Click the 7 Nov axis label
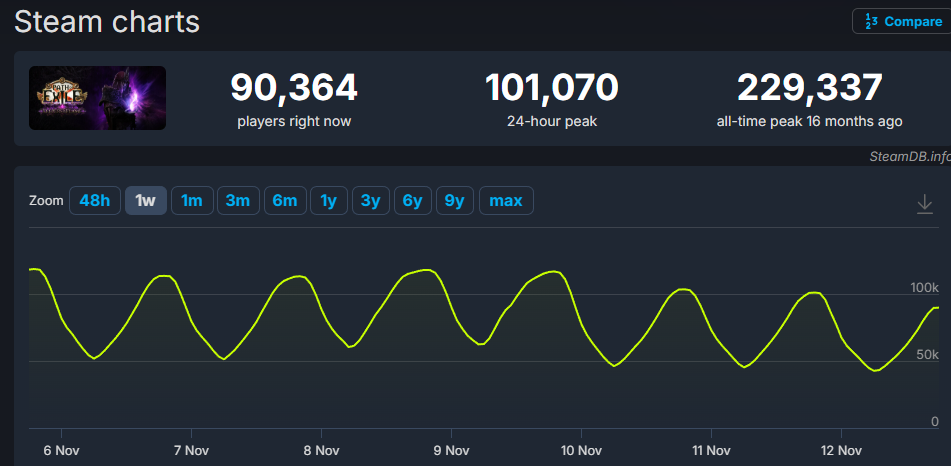Image resolution: width=951 pixels, height=466 pixels. click(192, 451)
